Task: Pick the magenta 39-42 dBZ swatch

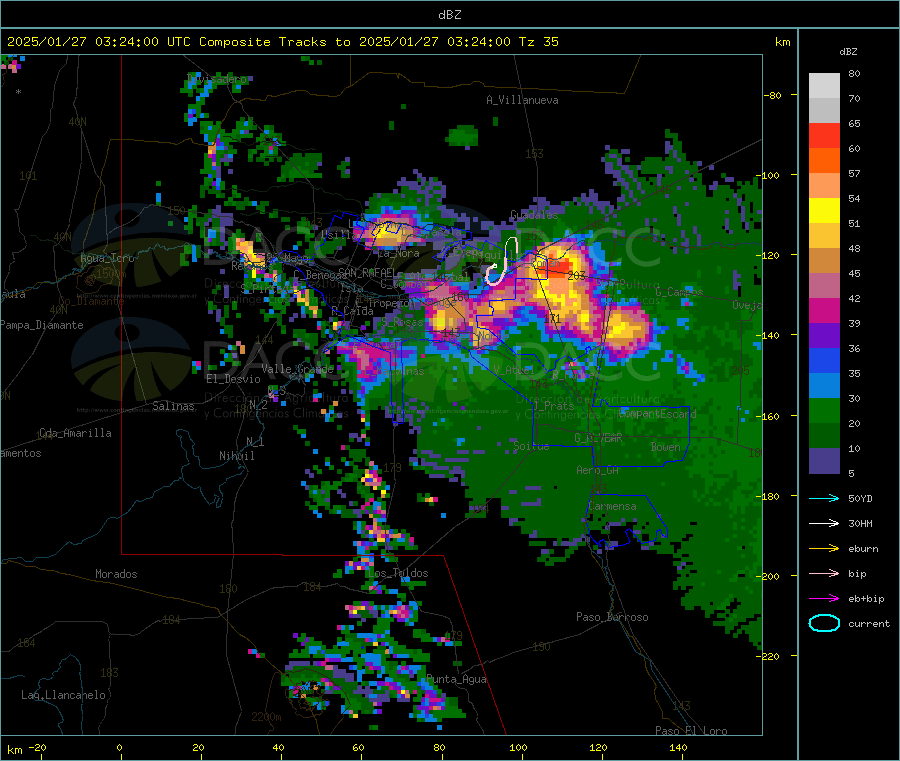Action: tap(824, 310)
